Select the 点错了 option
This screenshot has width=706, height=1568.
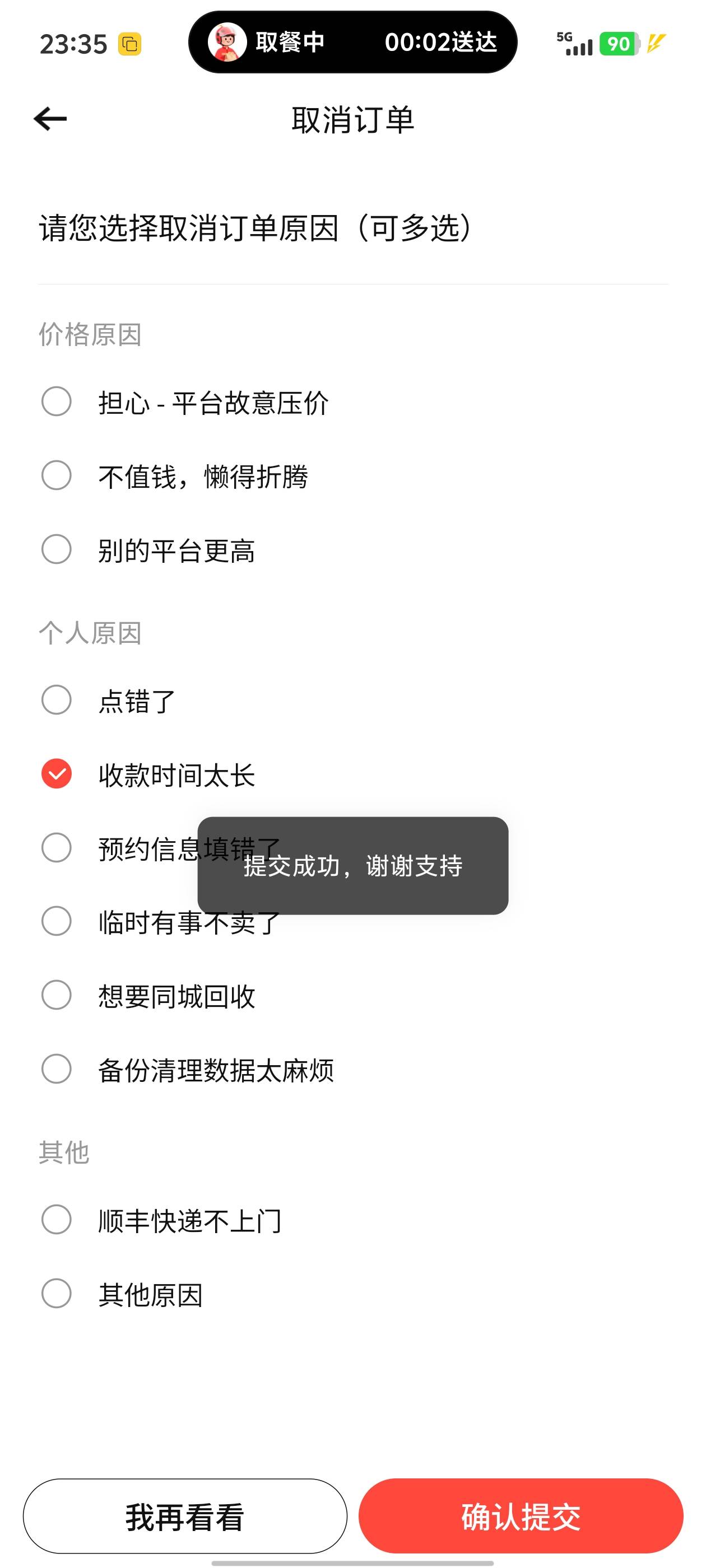(x=57, y=700)
